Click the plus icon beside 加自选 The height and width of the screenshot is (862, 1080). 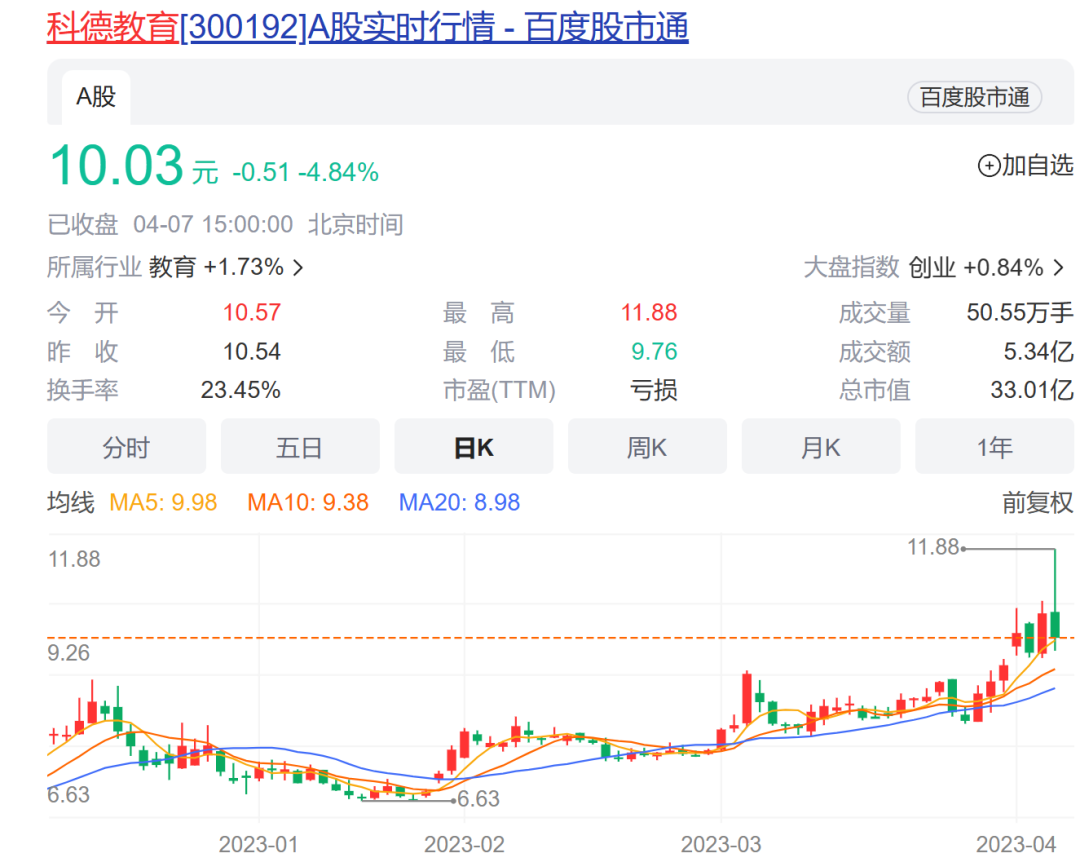989,165
